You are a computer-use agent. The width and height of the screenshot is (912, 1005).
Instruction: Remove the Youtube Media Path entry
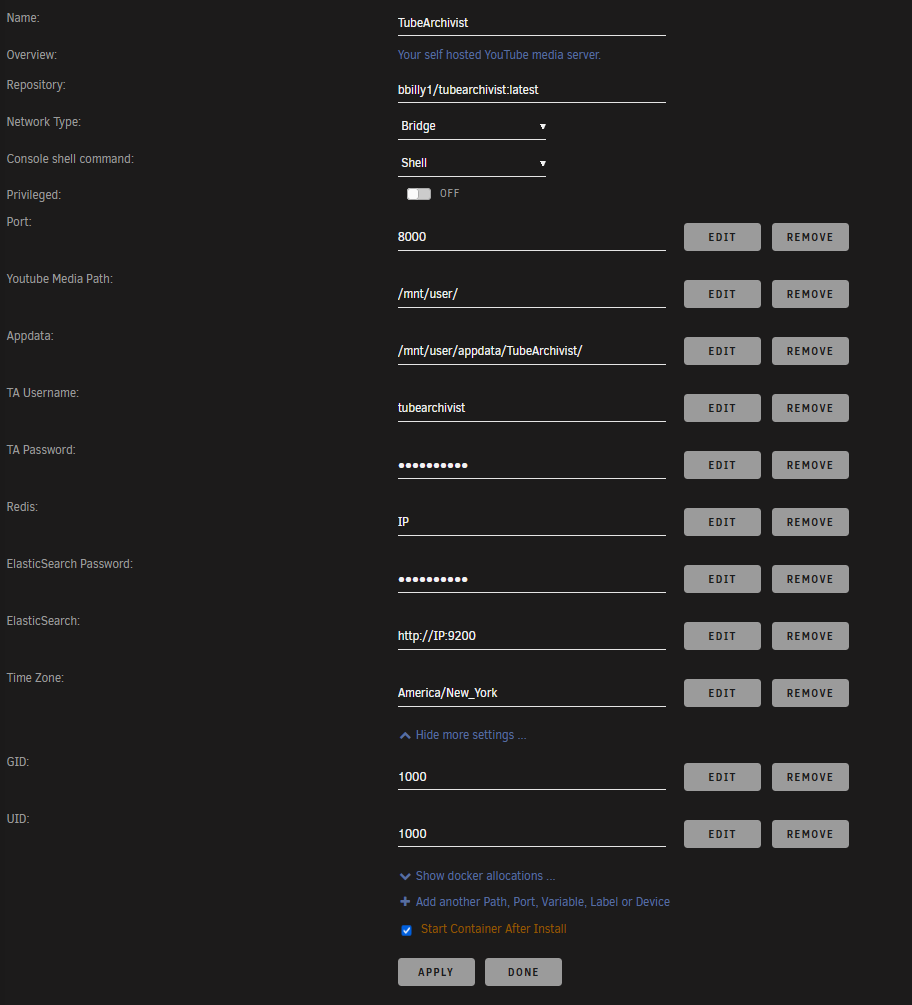810,294
